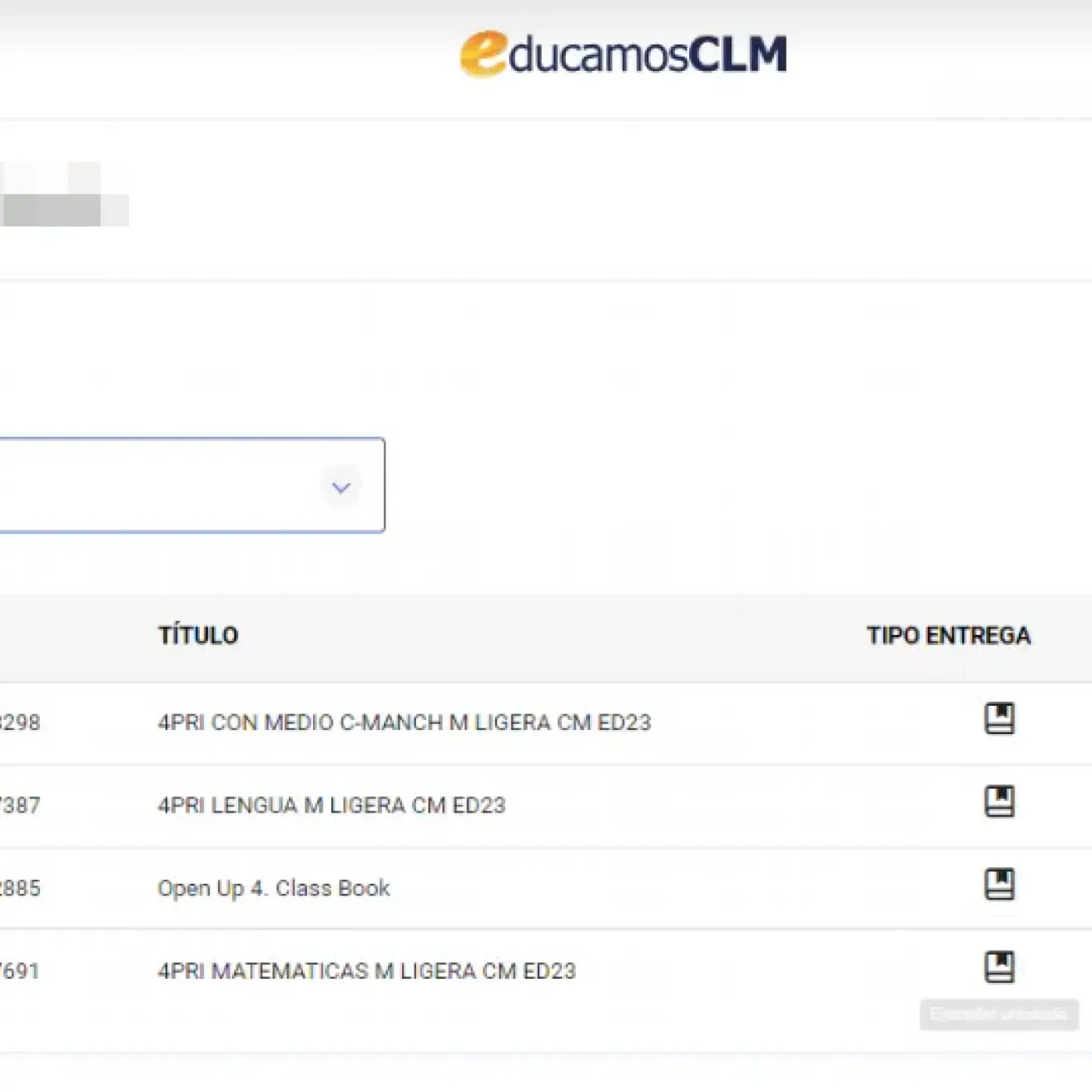Click the 'ducamosCLM' logo text
Image resolution: width=1092 pixels, height=1092 pixels.
(x=647, y=56)
